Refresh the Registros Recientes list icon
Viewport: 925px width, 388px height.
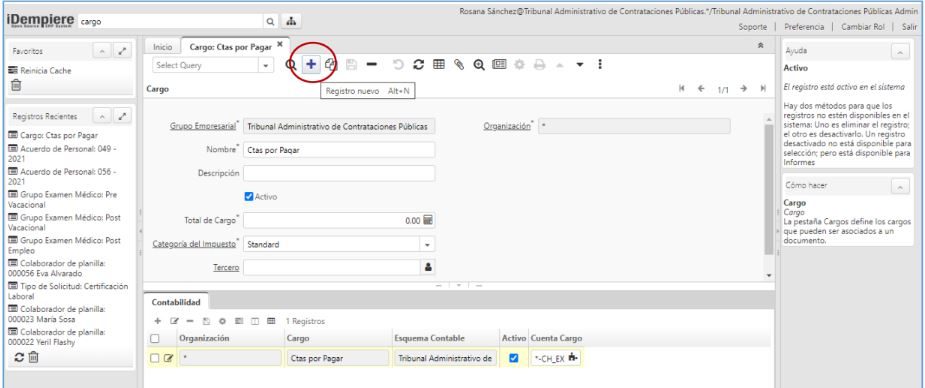[19, 357]
